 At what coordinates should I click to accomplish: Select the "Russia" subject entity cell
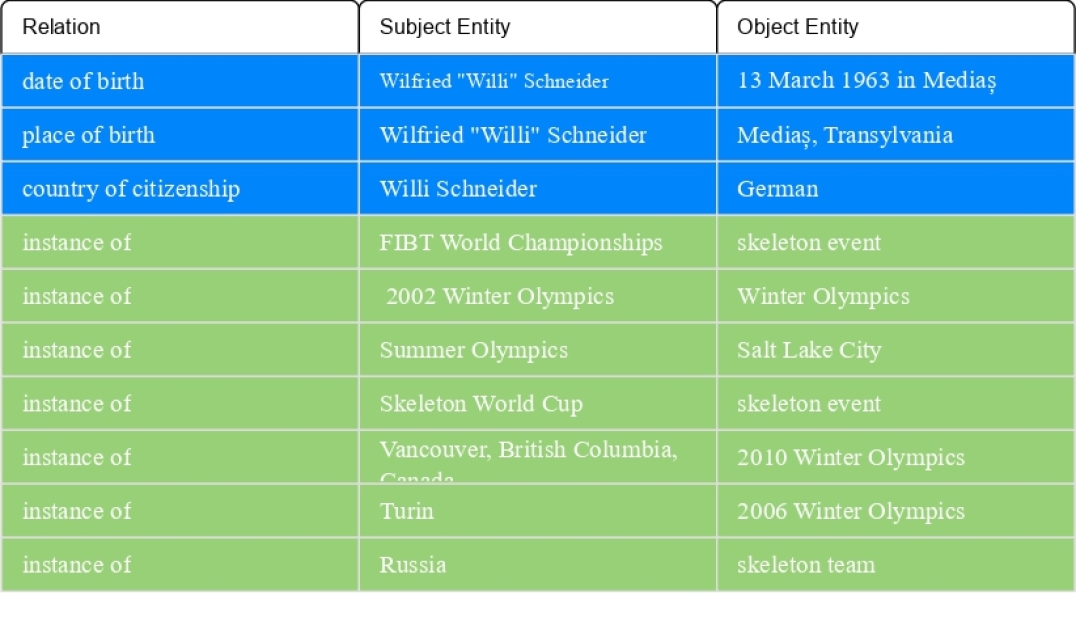[x=537, y=565]
